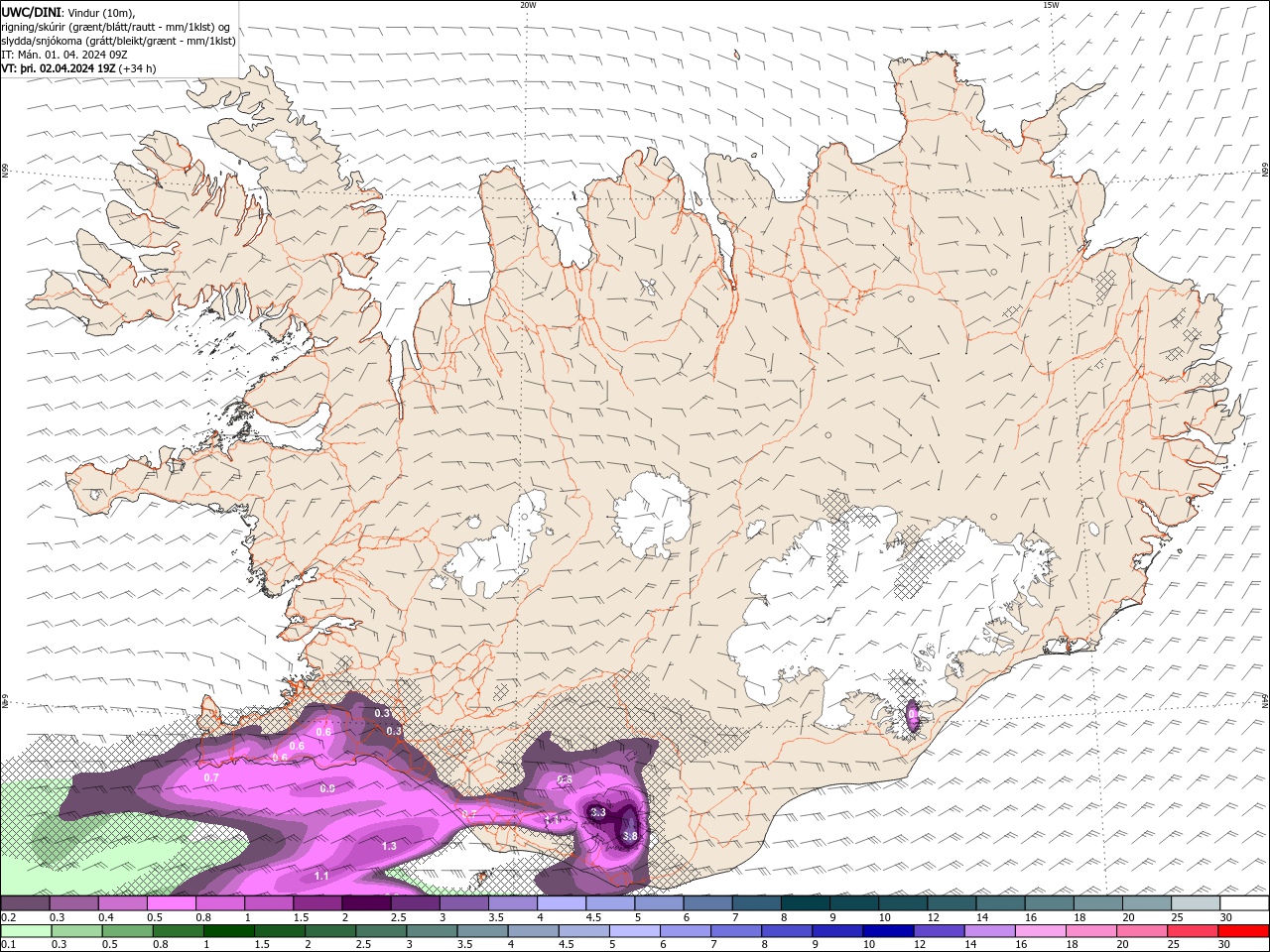Click the upper legend swatch between 7 and 8
The image size is (1270, 952).
[x=756, y=903]
